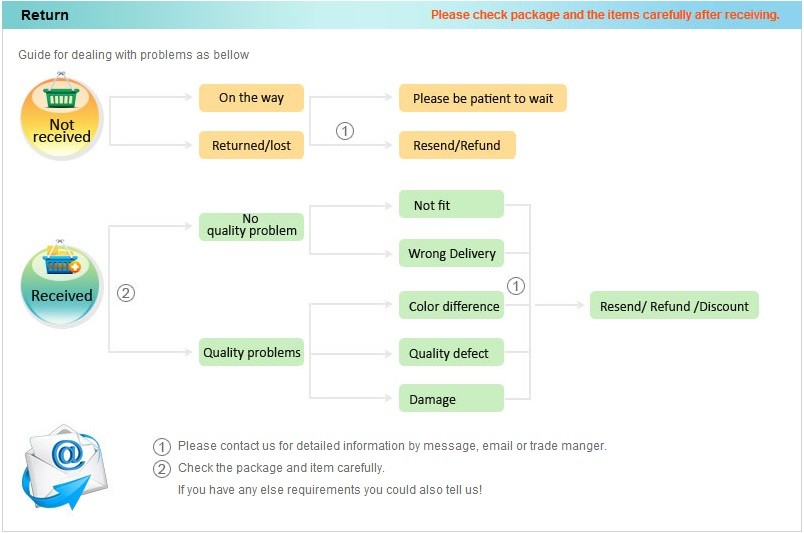Image resolution: width=804 pixels, height=533 pixels.
Task: Click the circled 2 next to Received
Action: click(x=126, y=293)
